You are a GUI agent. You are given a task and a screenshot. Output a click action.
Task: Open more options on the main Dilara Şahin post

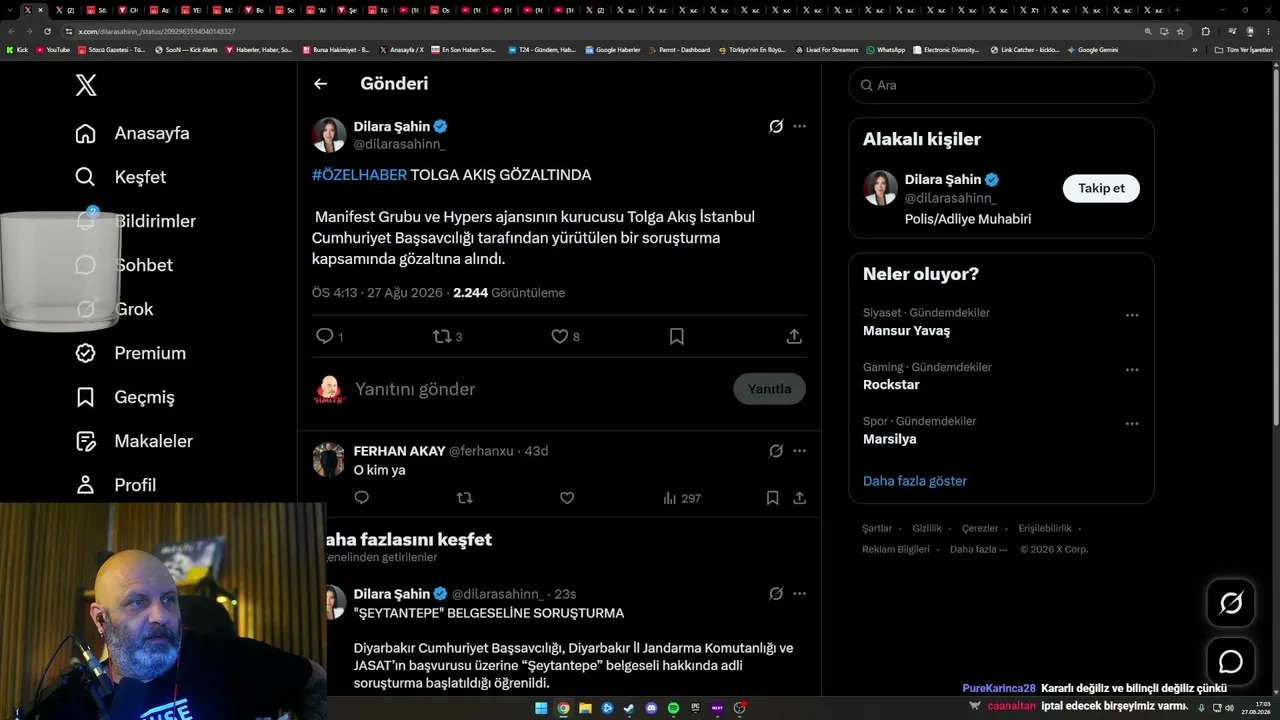click(799, 127)
